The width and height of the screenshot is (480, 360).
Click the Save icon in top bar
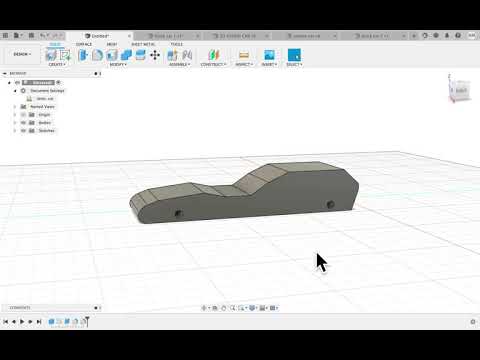tap(31, 35)
